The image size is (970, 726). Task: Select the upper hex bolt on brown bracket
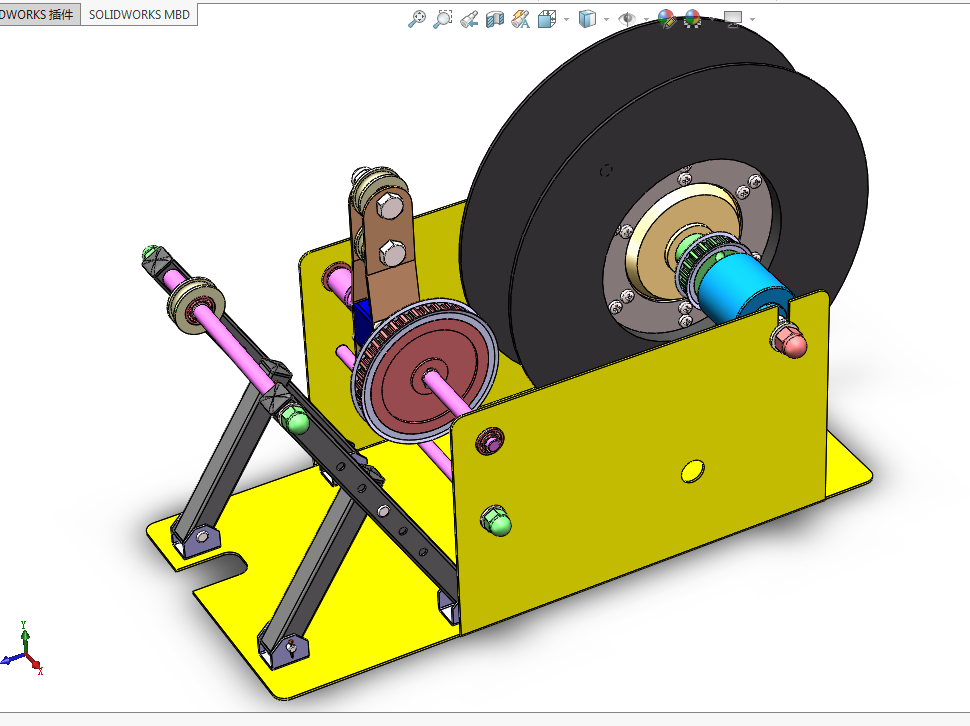click(x=389, y=206)
